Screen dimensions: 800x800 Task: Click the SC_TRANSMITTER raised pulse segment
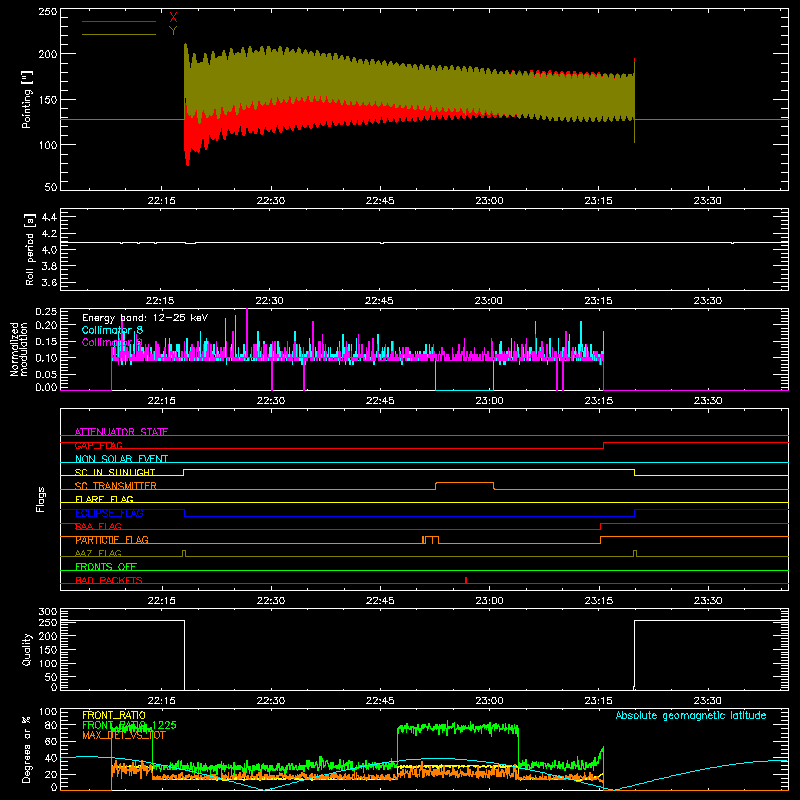pyautogui.click(x=464, y=483)
